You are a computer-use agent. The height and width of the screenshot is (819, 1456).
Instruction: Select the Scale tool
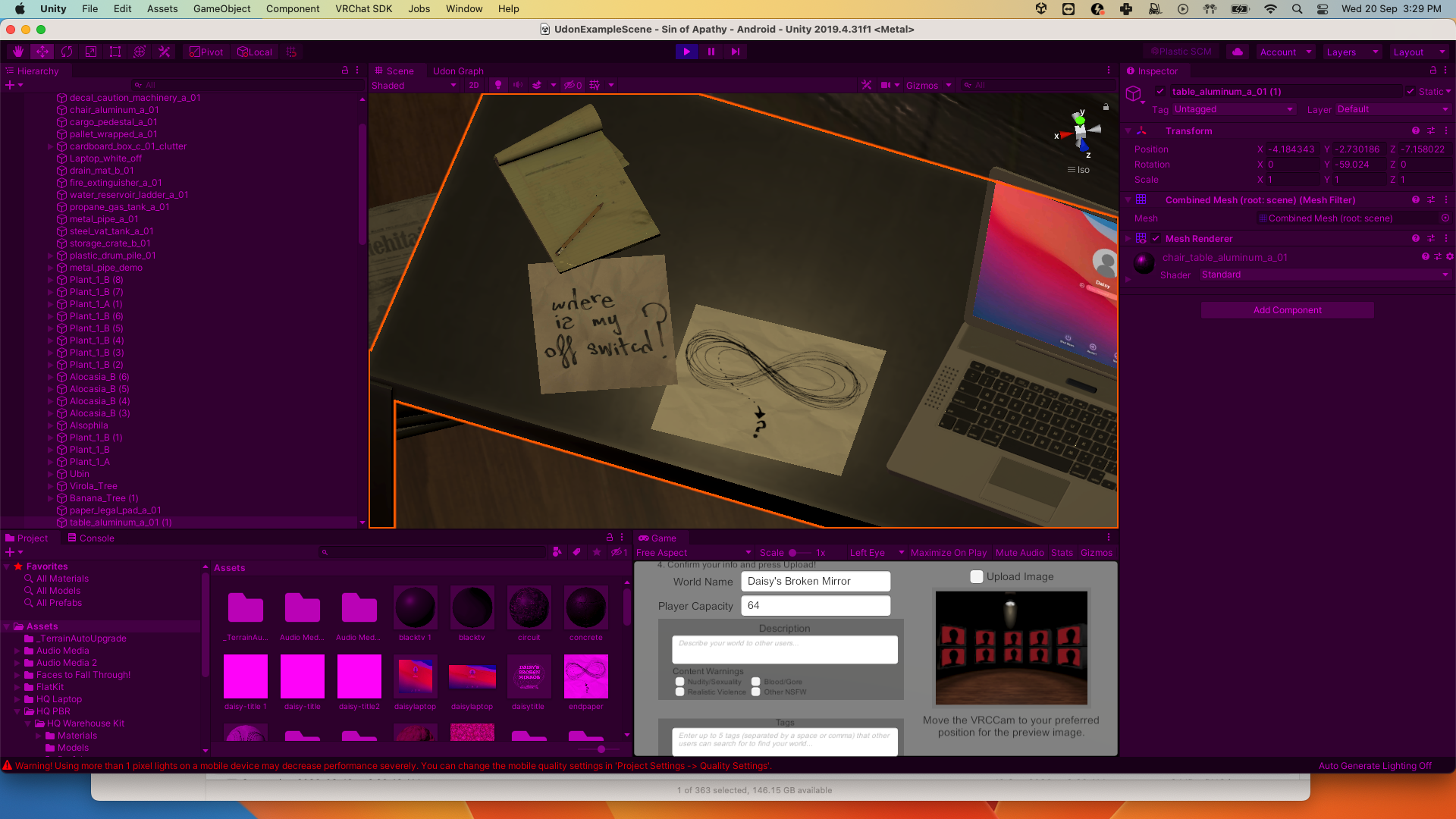pos(91,52)
